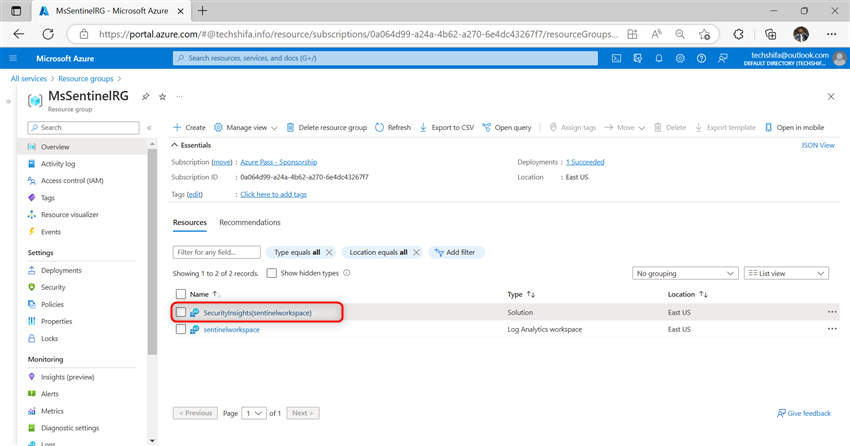Click Create in the command bar
This screenshot has width=850, height=446.
(189, 127)
